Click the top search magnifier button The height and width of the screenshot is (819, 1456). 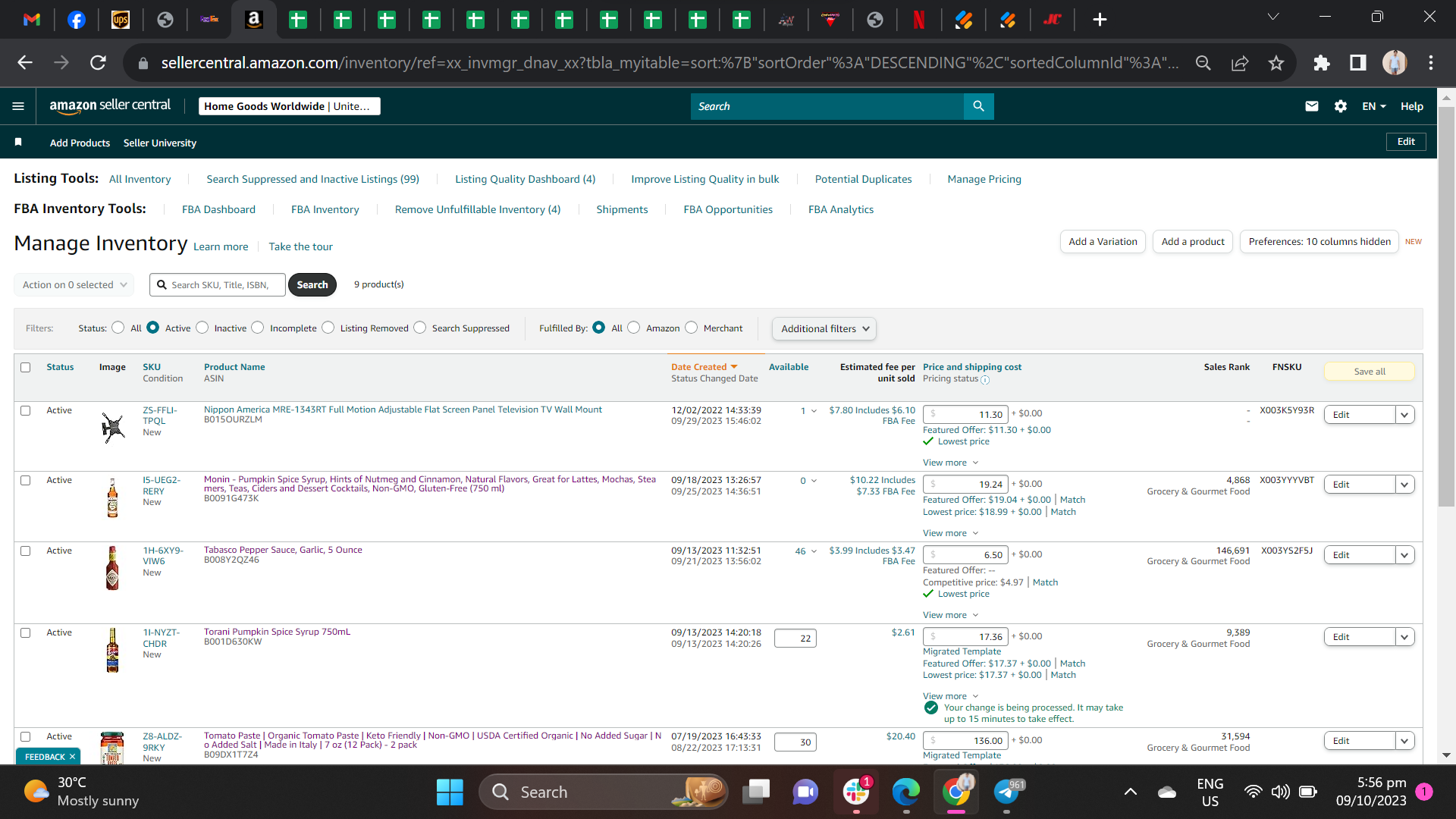pyautogui.click(x=978, y=106)
